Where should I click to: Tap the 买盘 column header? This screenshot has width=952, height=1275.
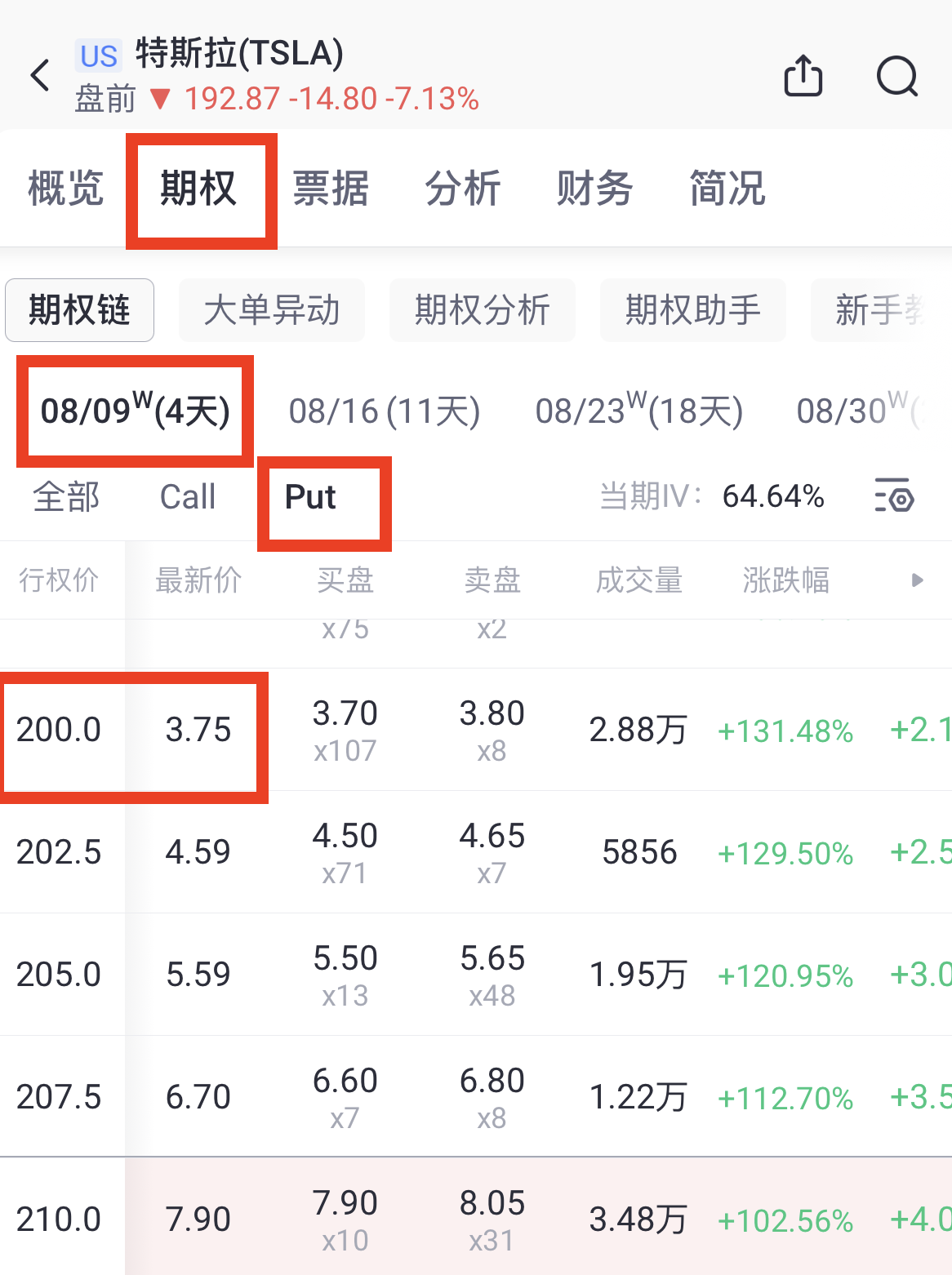pos(345,580)
